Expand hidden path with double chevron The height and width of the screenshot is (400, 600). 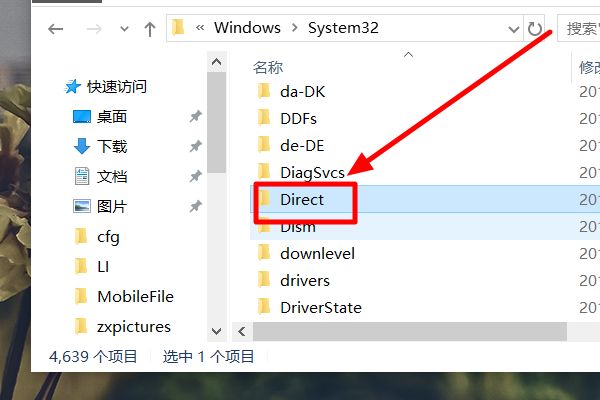pyautogui.click(x=200, y=28)
